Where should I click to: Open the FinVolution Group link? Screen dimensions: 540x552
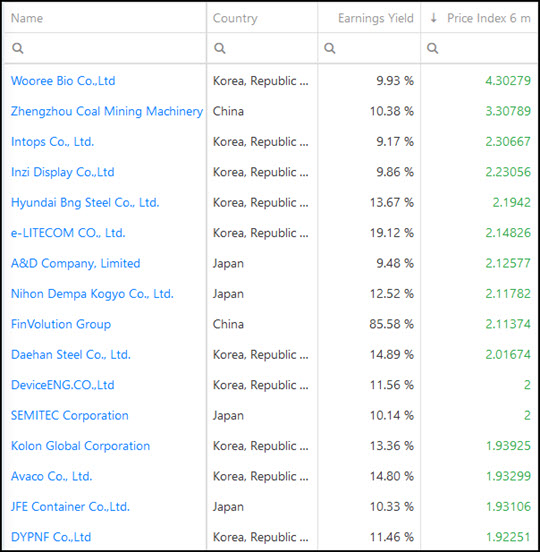pos(61,324)
